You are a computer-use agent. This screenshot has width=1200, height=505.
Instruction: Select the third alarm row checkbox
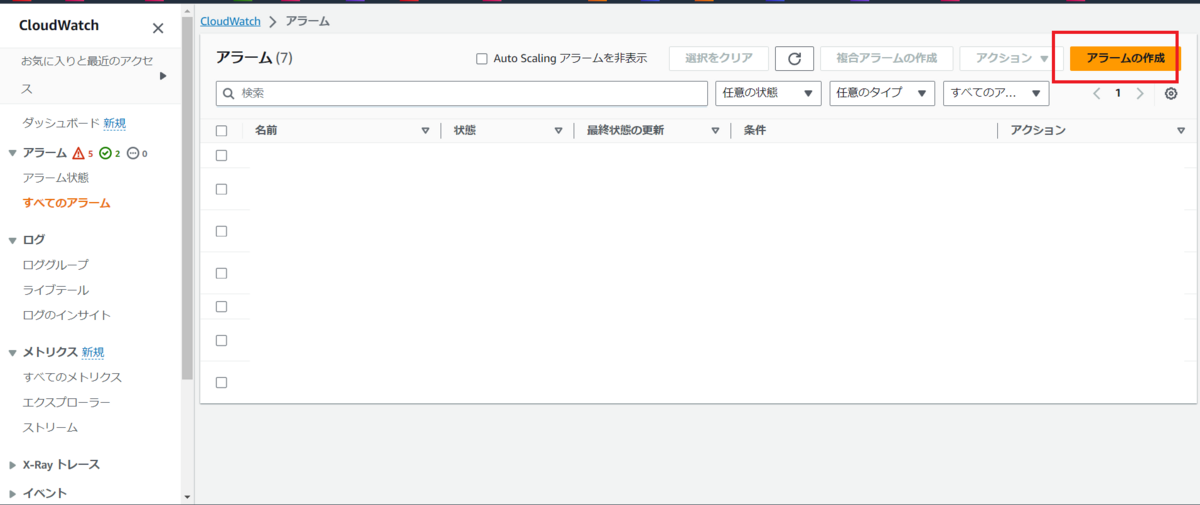pyautogui.click(x=222, y=231)
